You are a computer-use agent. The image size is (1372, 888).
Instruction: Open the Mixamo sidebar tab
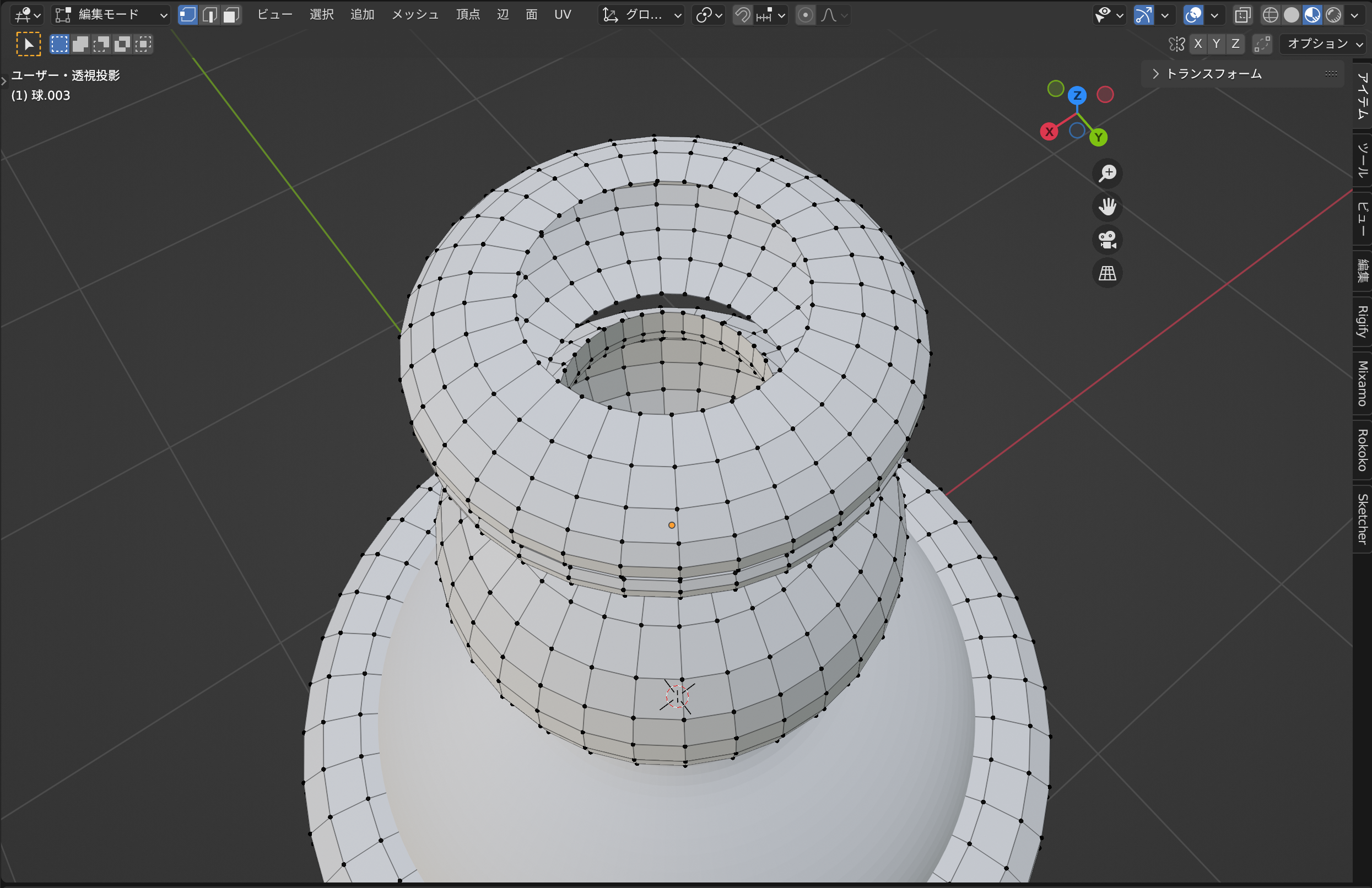tap(1362, 383)
